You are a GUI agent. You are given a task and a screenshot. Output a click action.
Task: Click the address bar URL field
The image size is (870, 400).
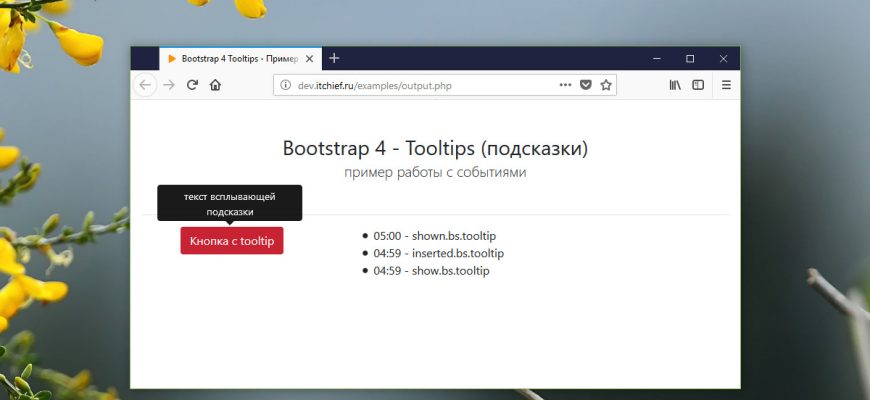tap(420, 85)
